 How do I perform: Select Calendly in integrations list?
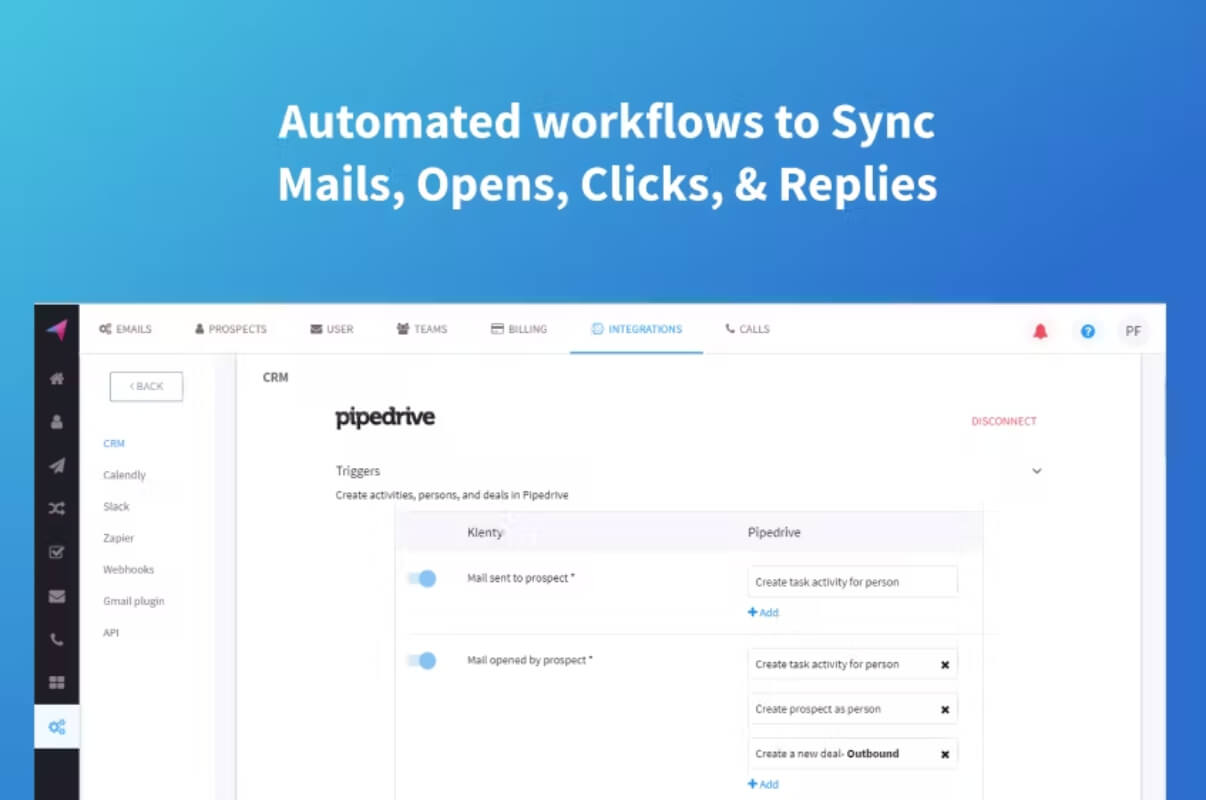pyautogui.click(x=124, y=475)
